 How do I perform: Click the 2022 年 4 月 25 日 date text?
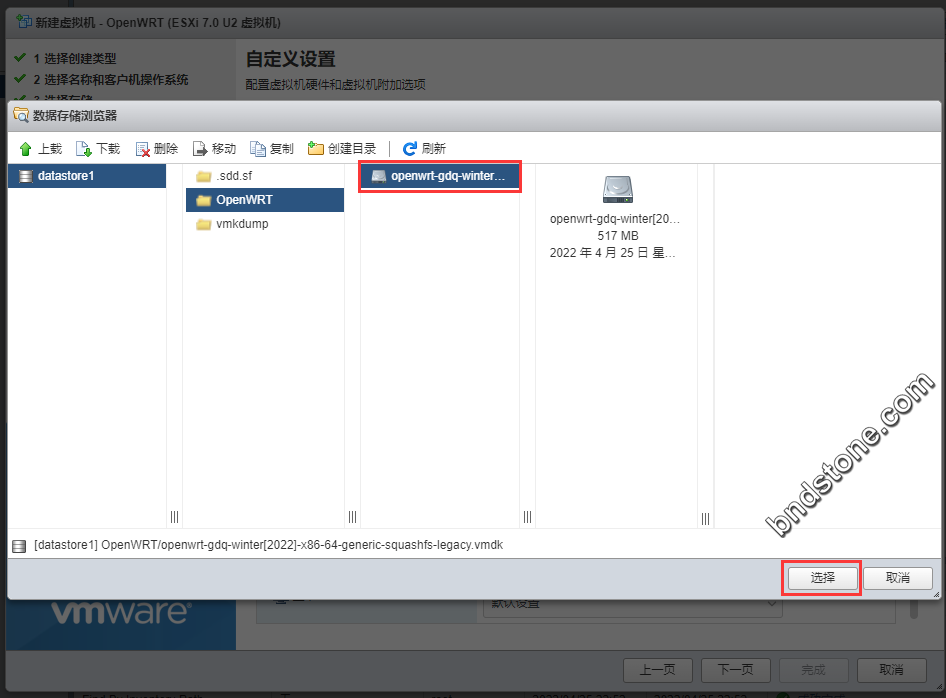pyautogui.click(x=612, y=253)
